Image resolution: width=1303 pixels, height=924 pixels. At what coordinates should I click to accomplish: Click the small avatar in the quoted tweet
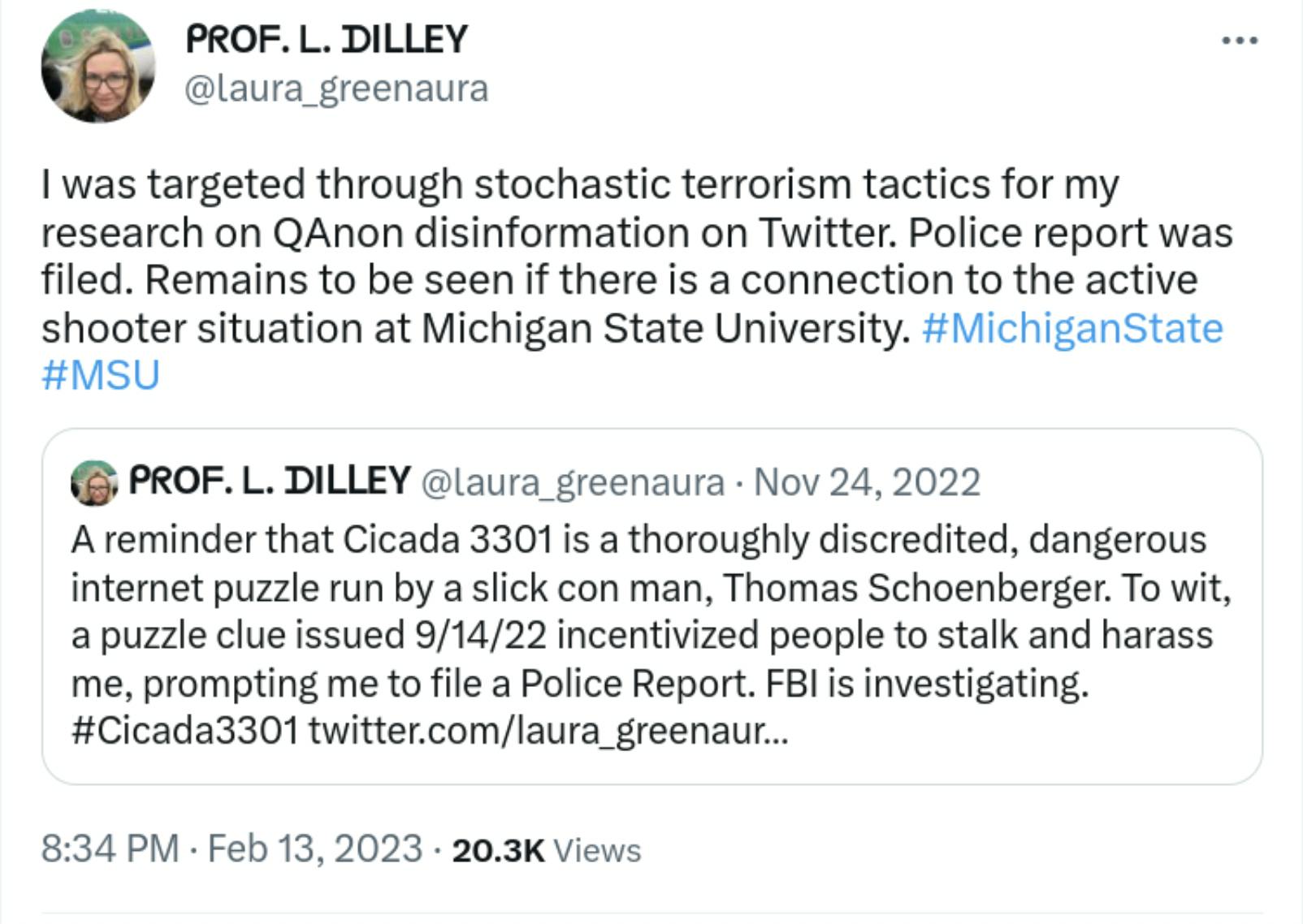pyautogui.click(x=94, y=482)
